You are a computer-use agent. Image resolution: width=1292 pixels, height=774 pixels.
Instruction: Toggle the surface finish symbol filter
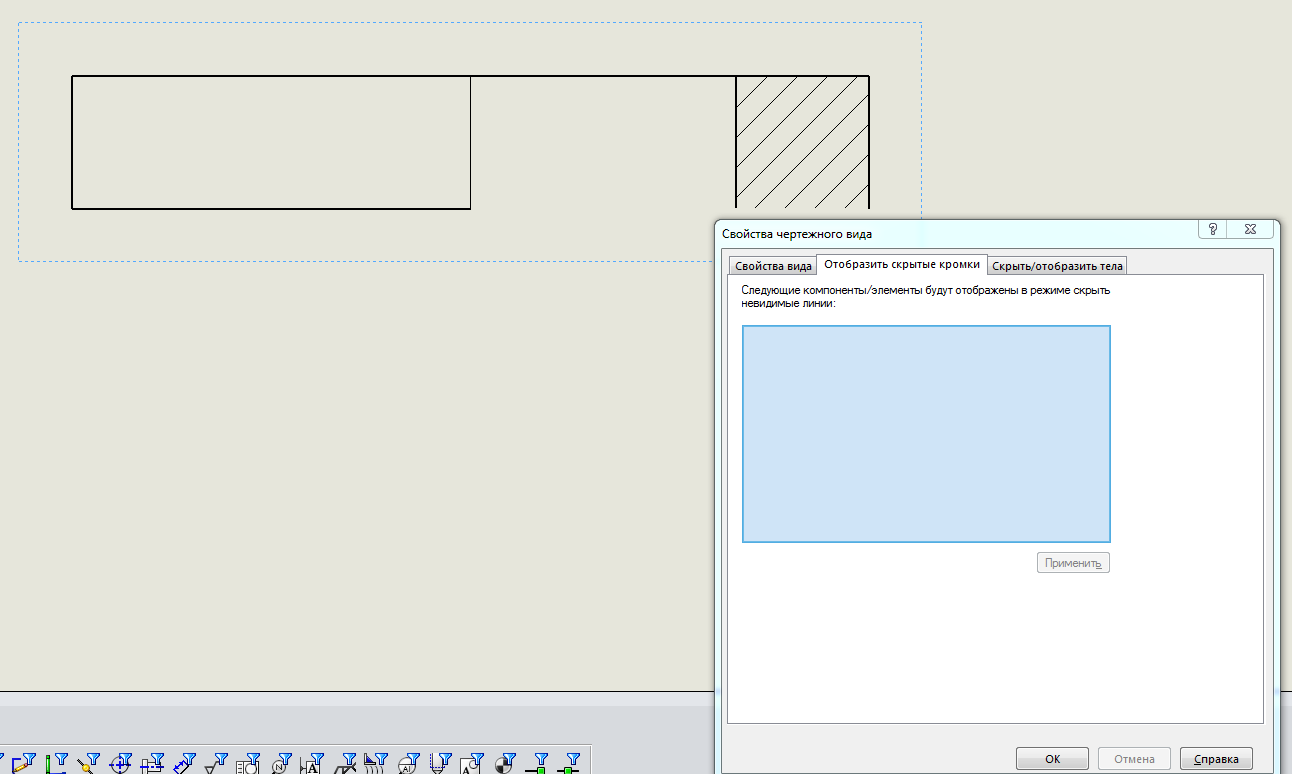tap(216, 763)
